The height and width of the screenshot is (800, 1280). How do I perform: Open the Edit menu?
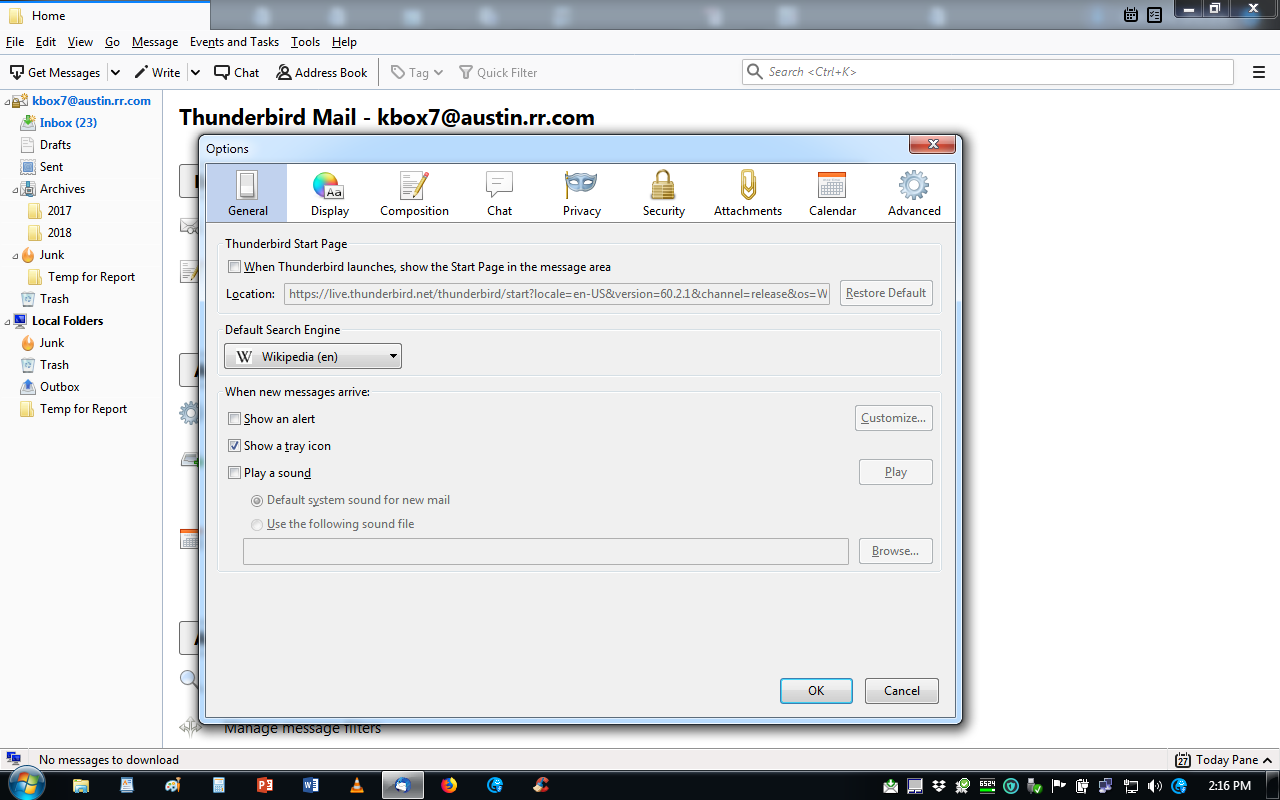point(46,42)
